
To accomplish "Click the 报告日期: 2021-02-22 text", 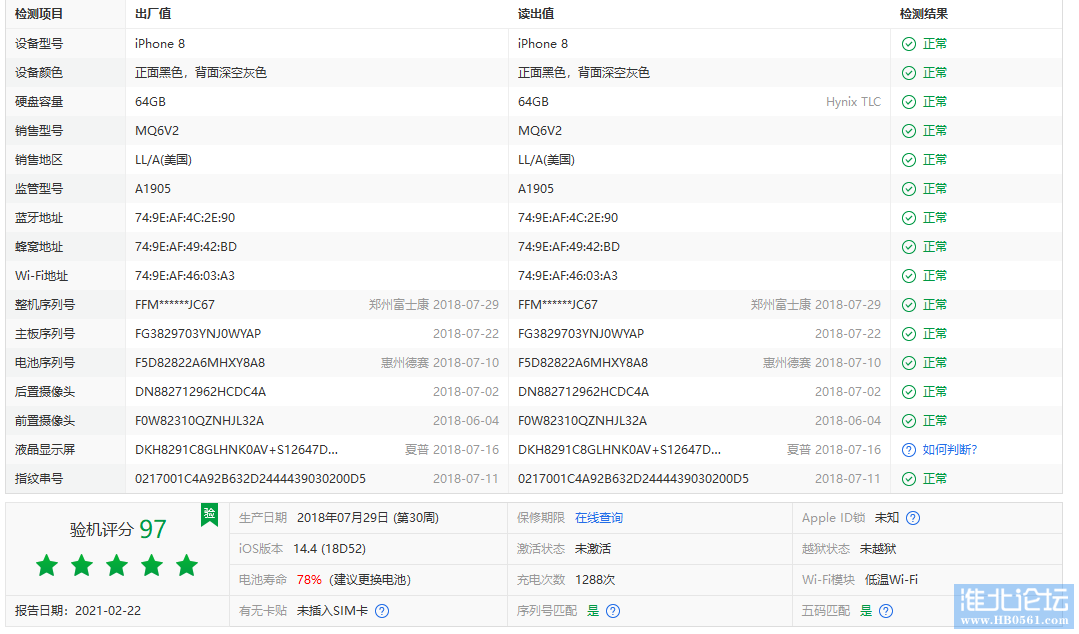I will click(78, 611).
